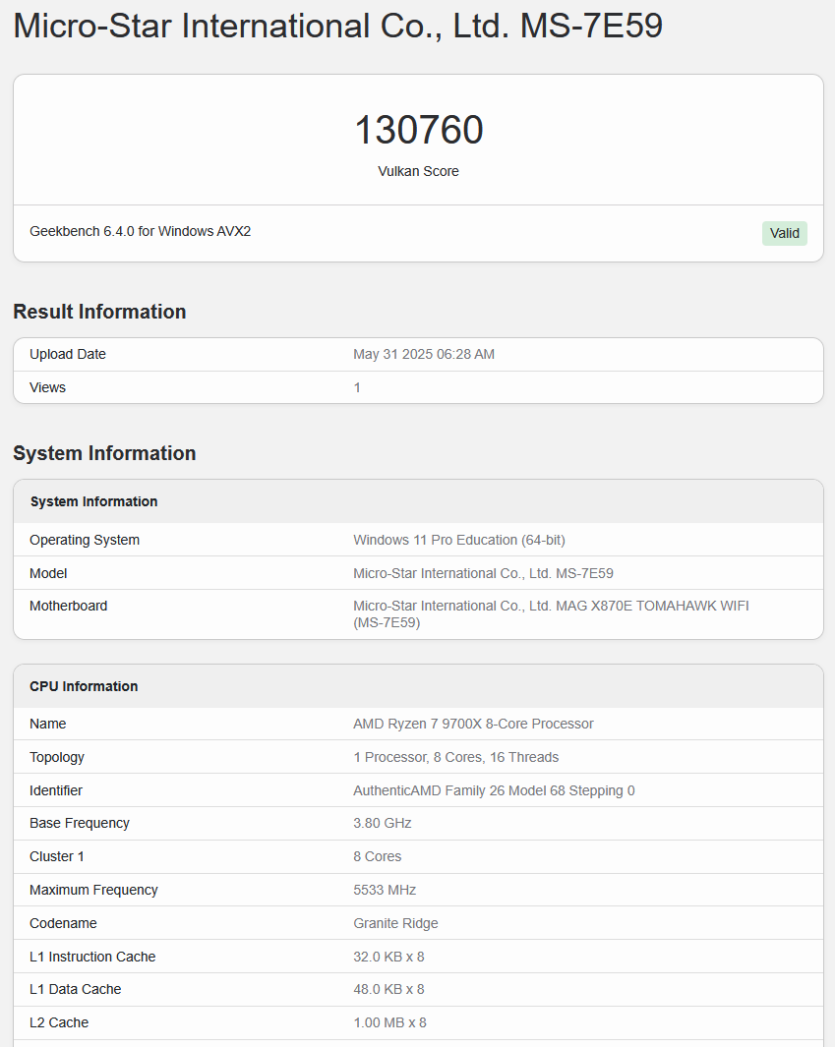Select the upload date May 31 2025 06:28 AM
This screenshot has width=835, height=1047.
click(x=424, y=354)
